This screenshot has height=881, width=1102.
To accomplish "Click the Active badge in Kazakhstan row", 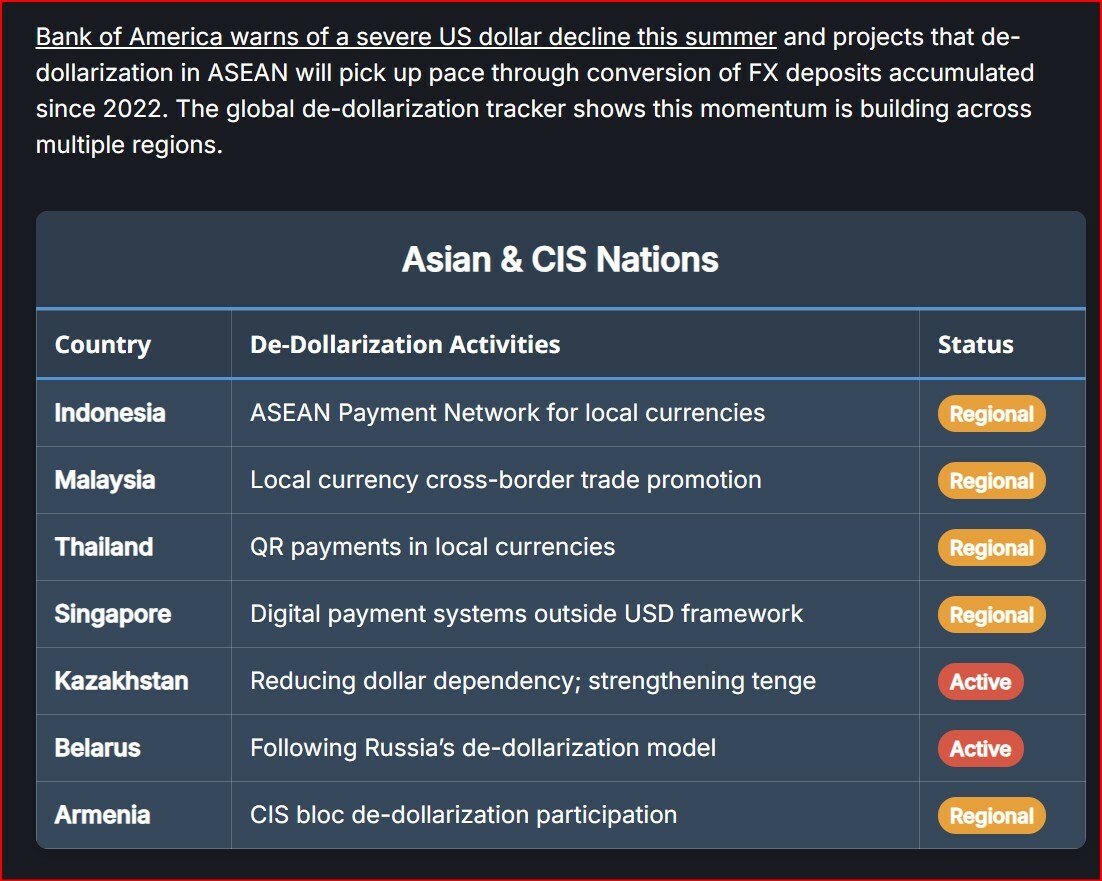I will tap(980, 682).
